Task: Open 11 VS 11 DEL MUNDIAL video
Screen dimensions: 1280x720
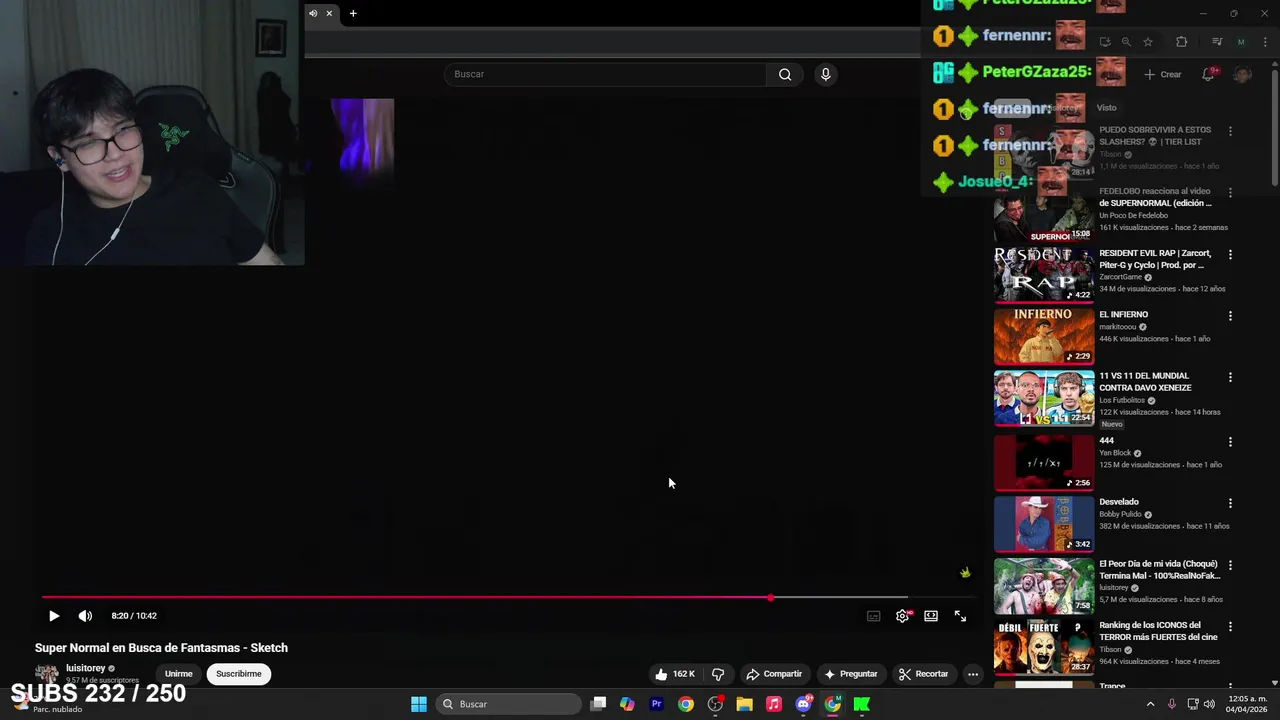Action: tap(1043, 398)
